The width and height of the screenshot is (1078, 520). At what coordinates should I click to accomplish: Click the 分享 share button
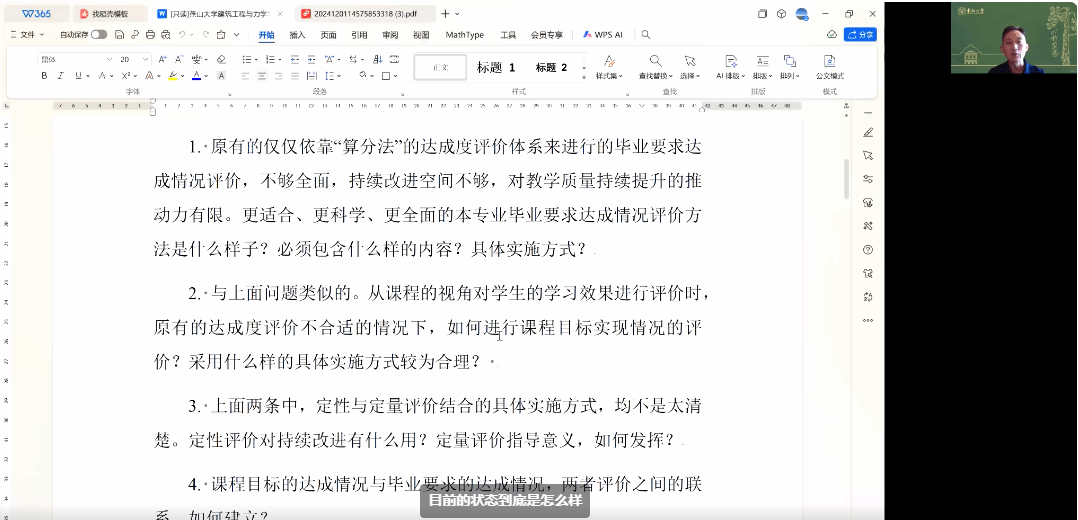(860, 34)
